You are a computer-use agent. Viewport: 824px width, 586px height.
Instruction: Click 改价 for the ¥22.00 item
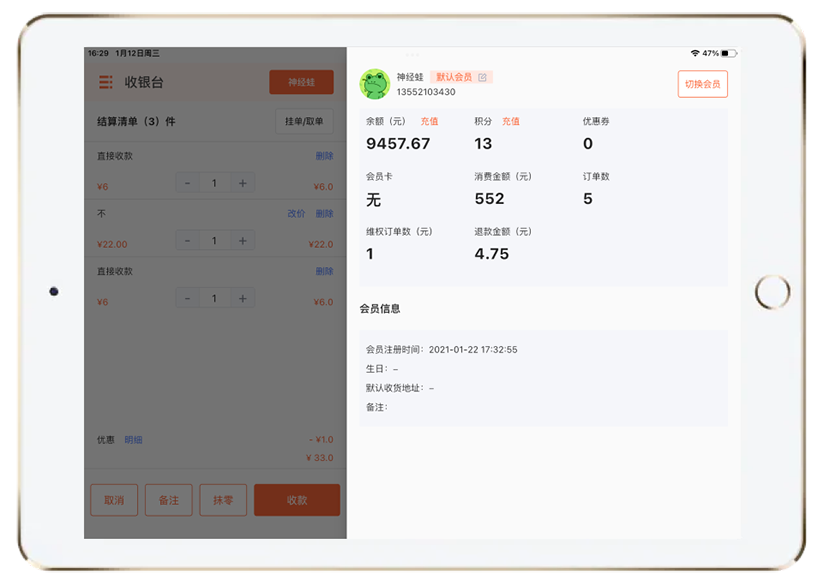296,214
